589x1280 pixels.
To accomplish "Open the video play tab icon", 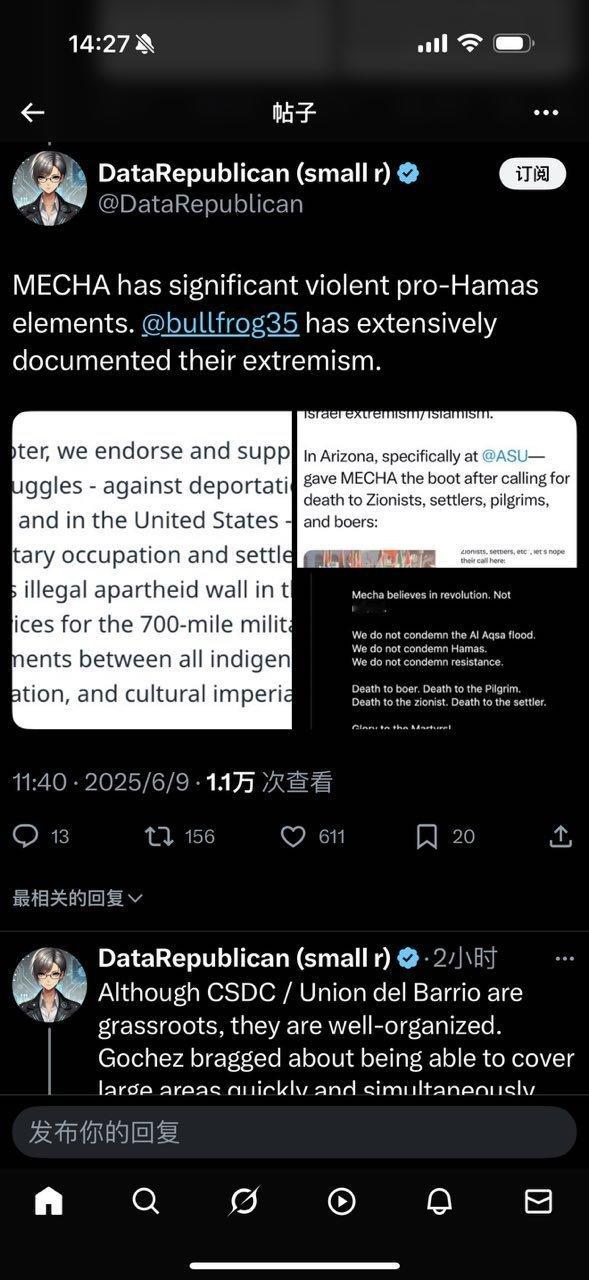I will coord(342,1200).
